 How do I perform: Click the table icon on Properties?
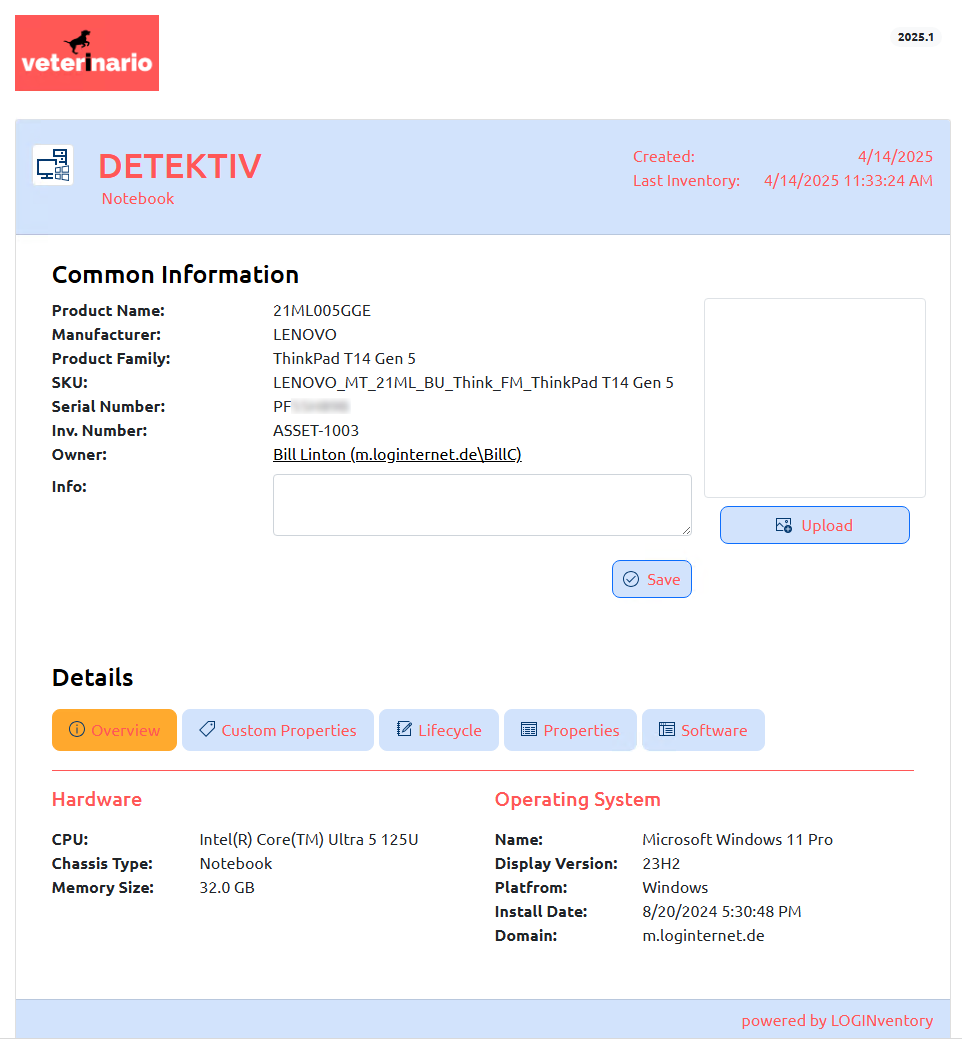coord(529,730)
